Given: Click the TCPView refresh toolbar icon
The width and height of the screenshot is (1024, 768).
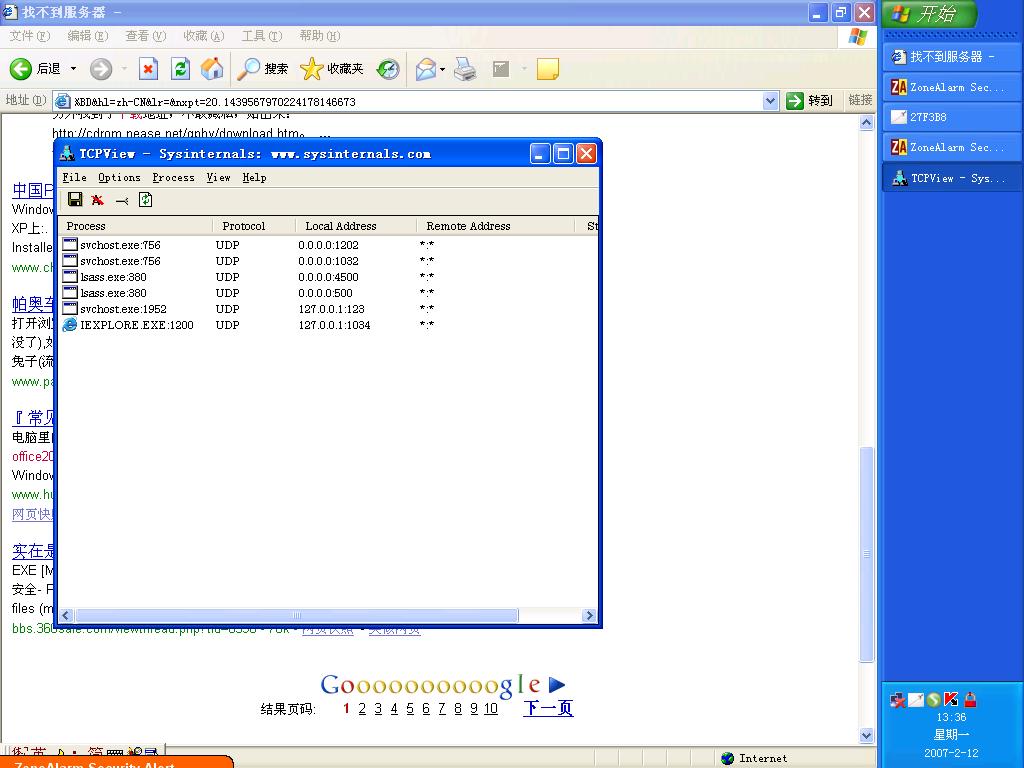Looking at the screenshot, I should coord(146,200).
